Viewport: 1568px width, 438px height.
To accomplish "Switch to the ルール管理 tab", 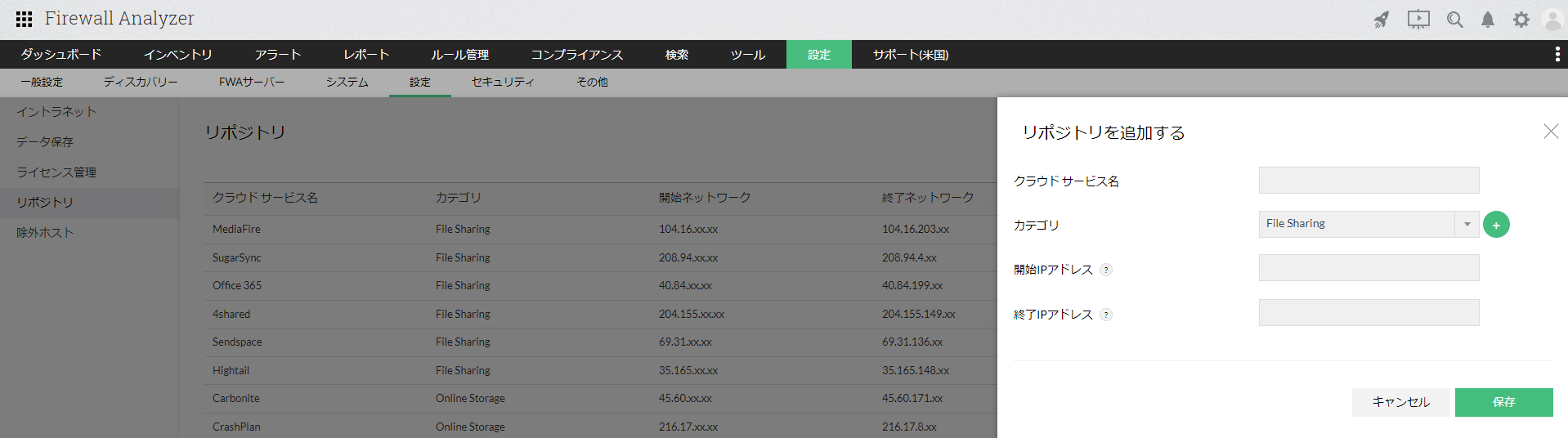I will click(x=460, y=55).
